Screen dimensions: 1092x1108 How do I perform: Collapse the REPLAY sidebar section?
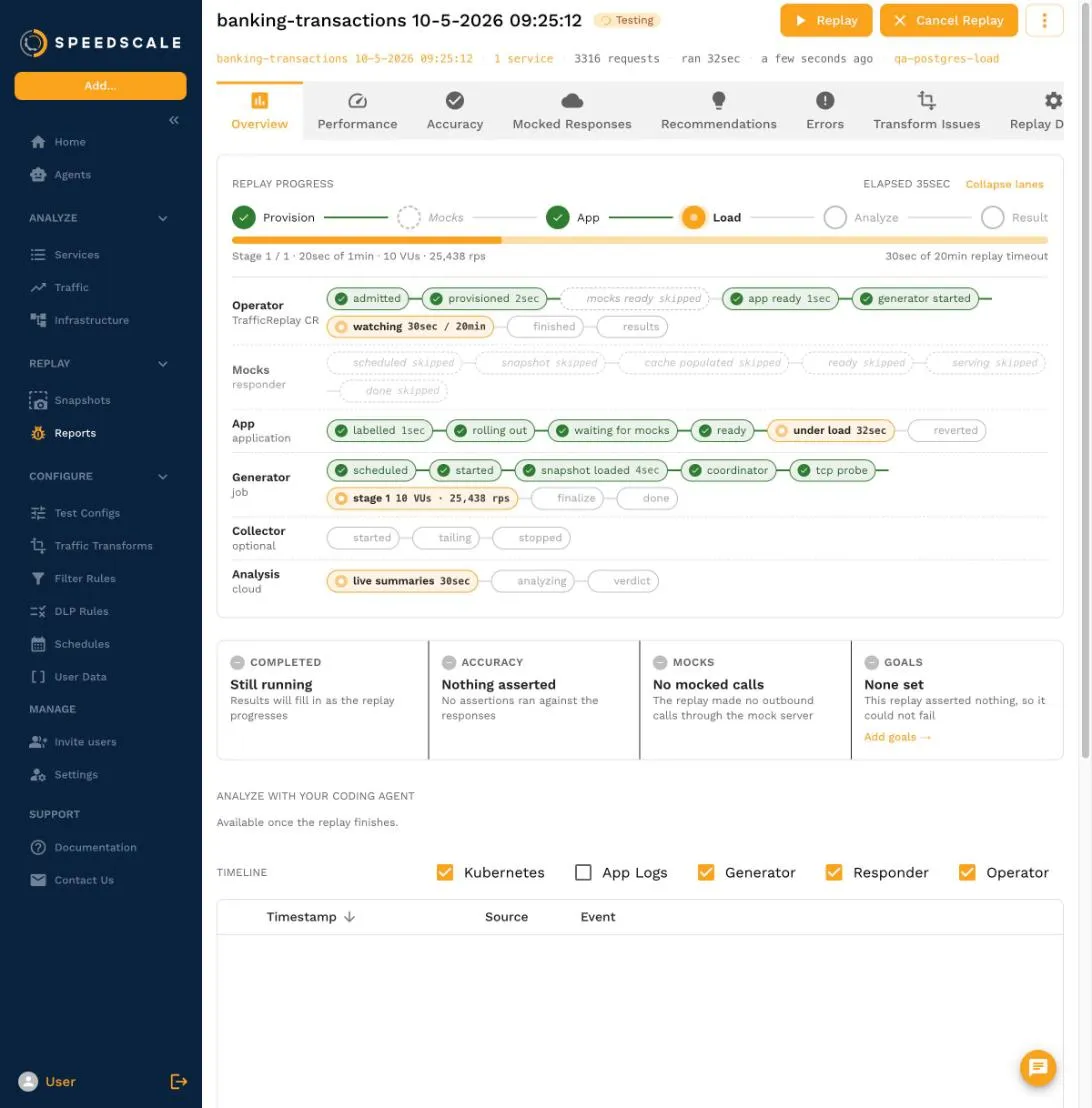[x=163, y=364]
